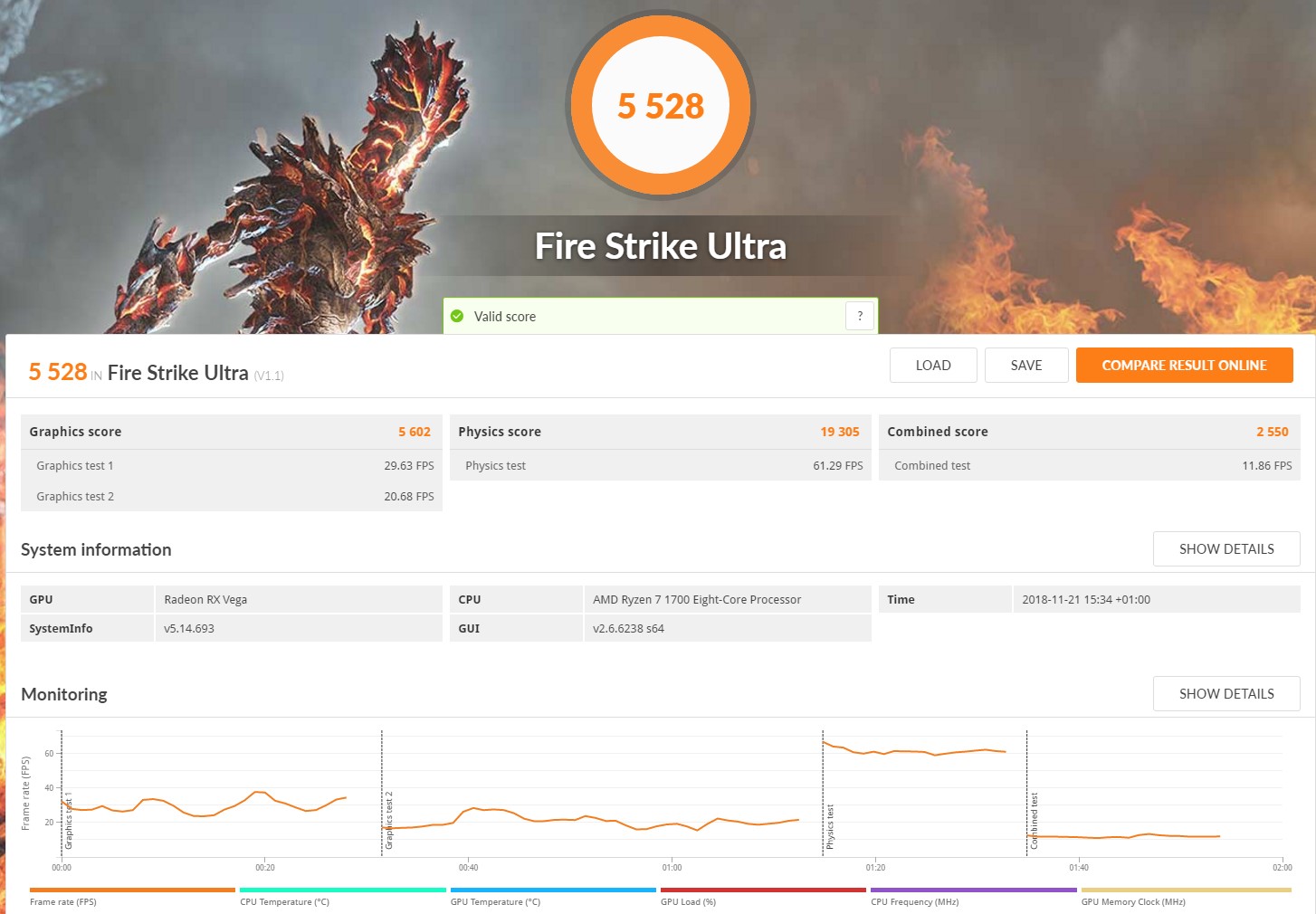Click the Graphics test 2 row label in the score table
The height and width of the screenshot is (914, 1316).
[x=75, y=496]
